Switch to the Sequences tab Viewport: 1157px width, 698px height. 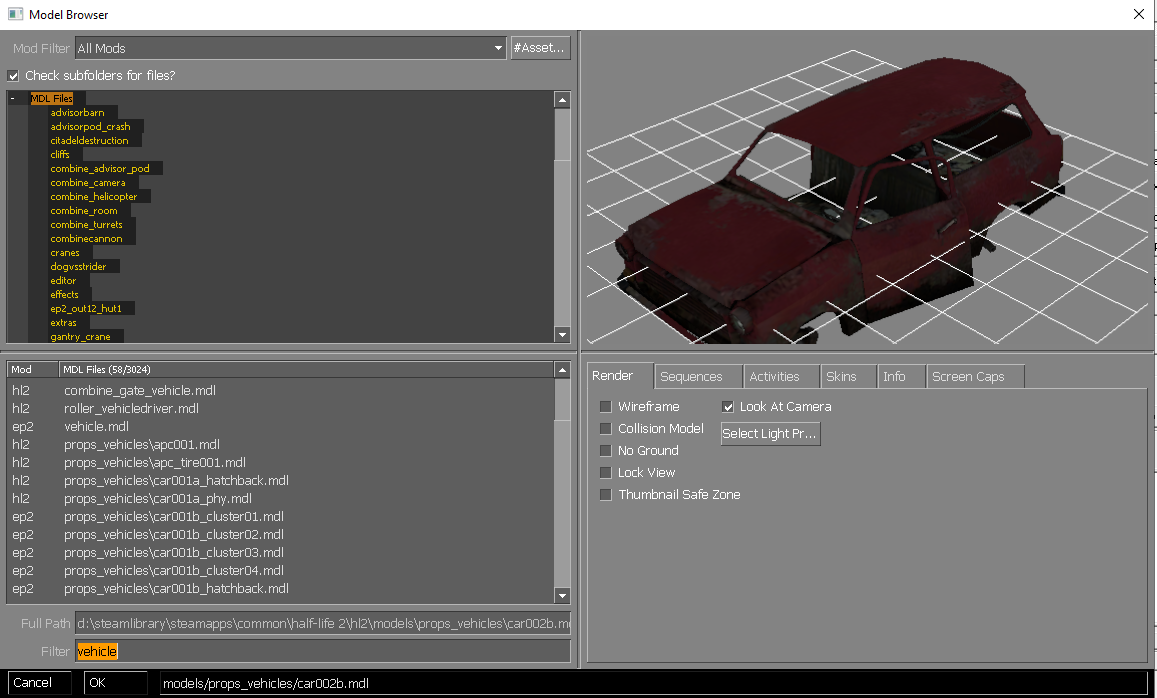click(691, 377)
